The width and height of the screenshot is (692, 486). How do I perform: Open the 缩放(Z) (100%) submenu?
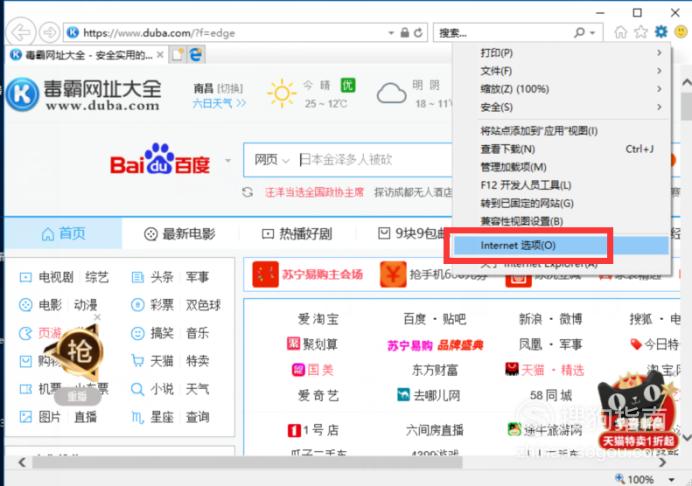572,89
